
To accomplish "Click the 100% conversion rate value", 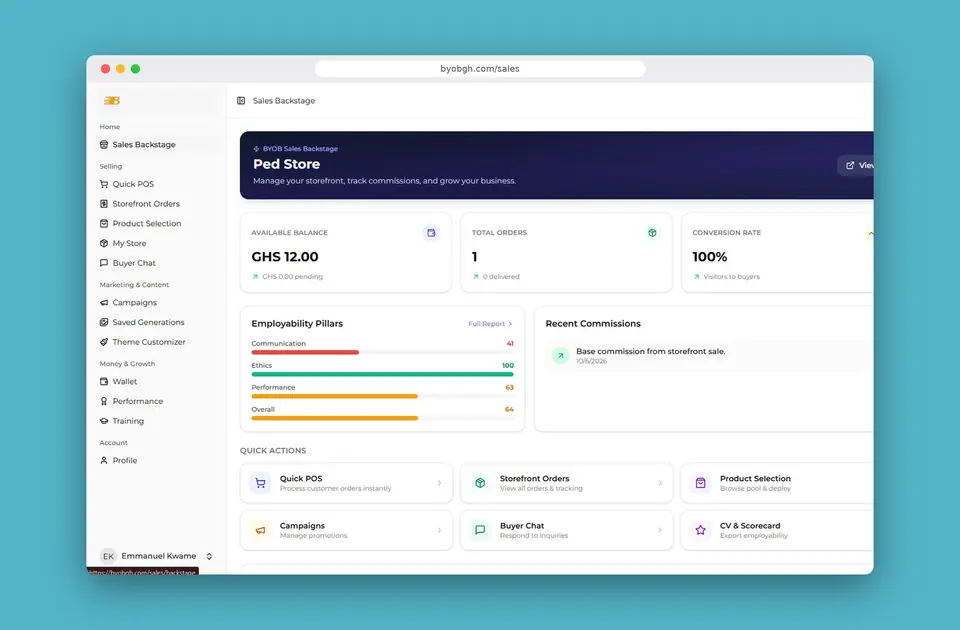I will (x=710, y=257).
